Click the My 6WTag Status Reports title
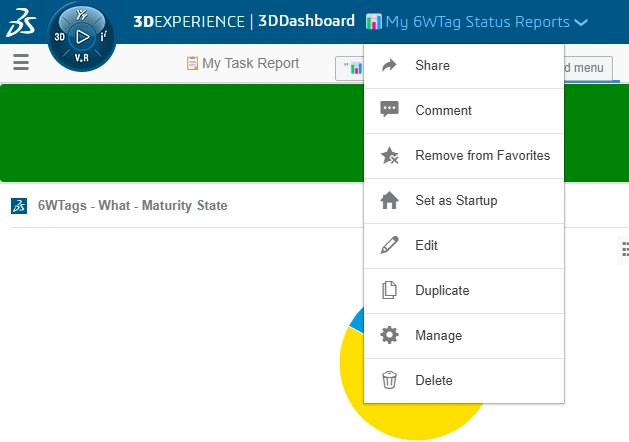Screen dimensions: 629x442 pos(477,22)
